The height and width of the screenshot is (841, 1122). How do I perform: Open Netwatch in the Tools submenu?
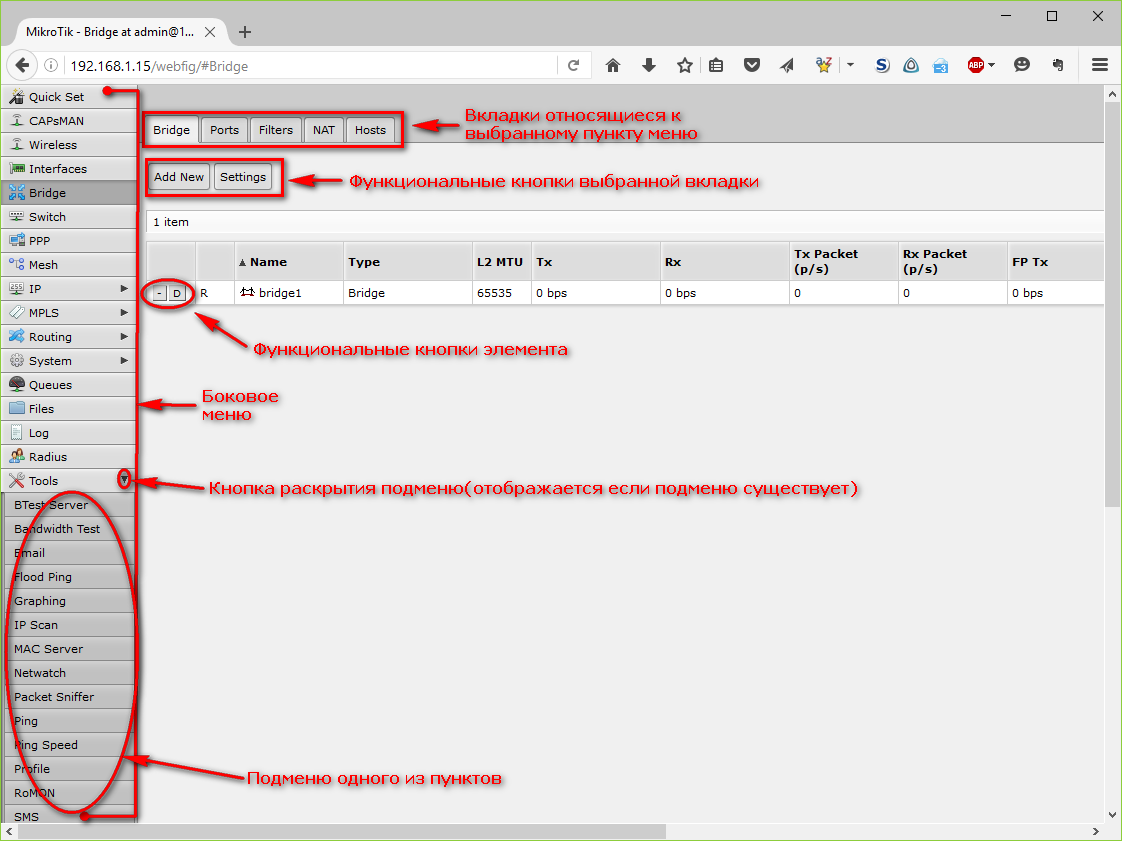point(69,673)
